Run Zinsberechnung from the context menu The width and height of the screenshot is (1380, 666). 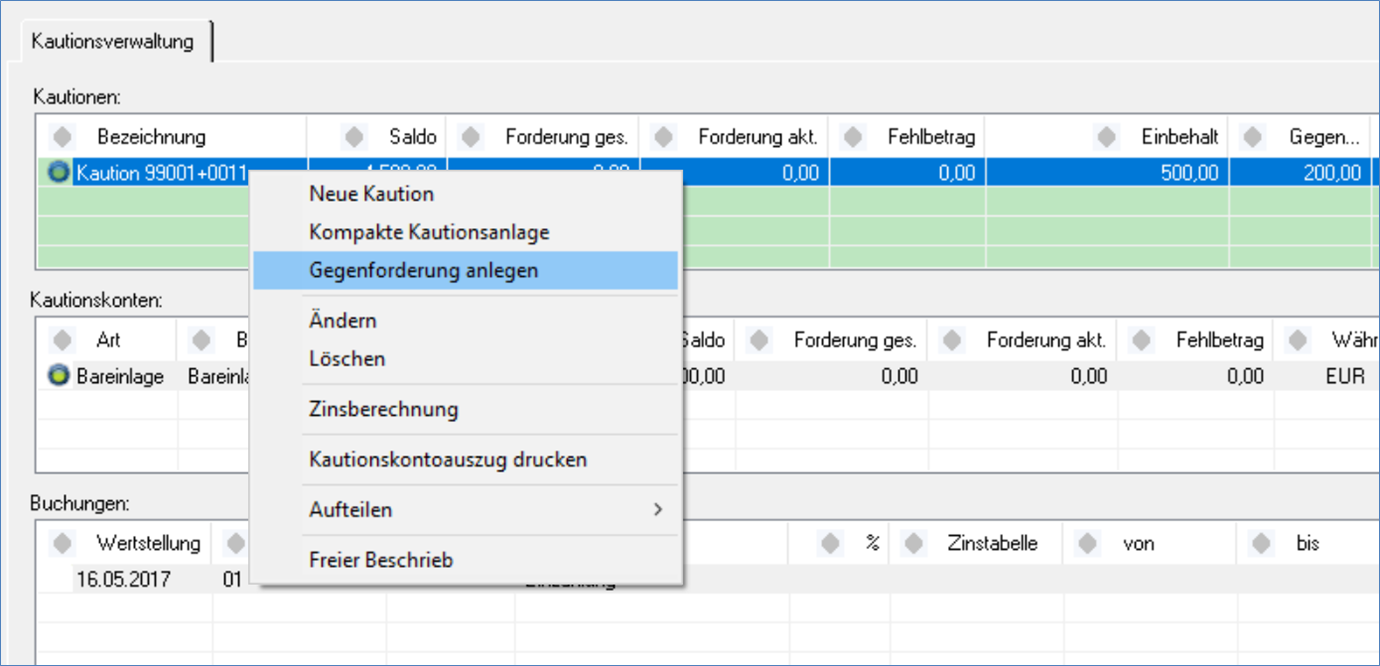click(x=384, y=409)
